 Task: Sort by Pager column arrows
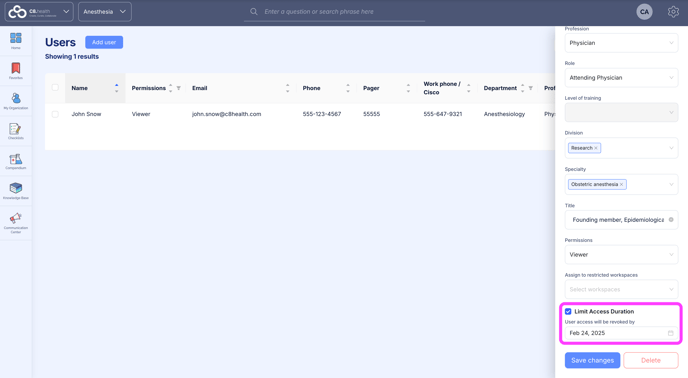tap(408, 88)
